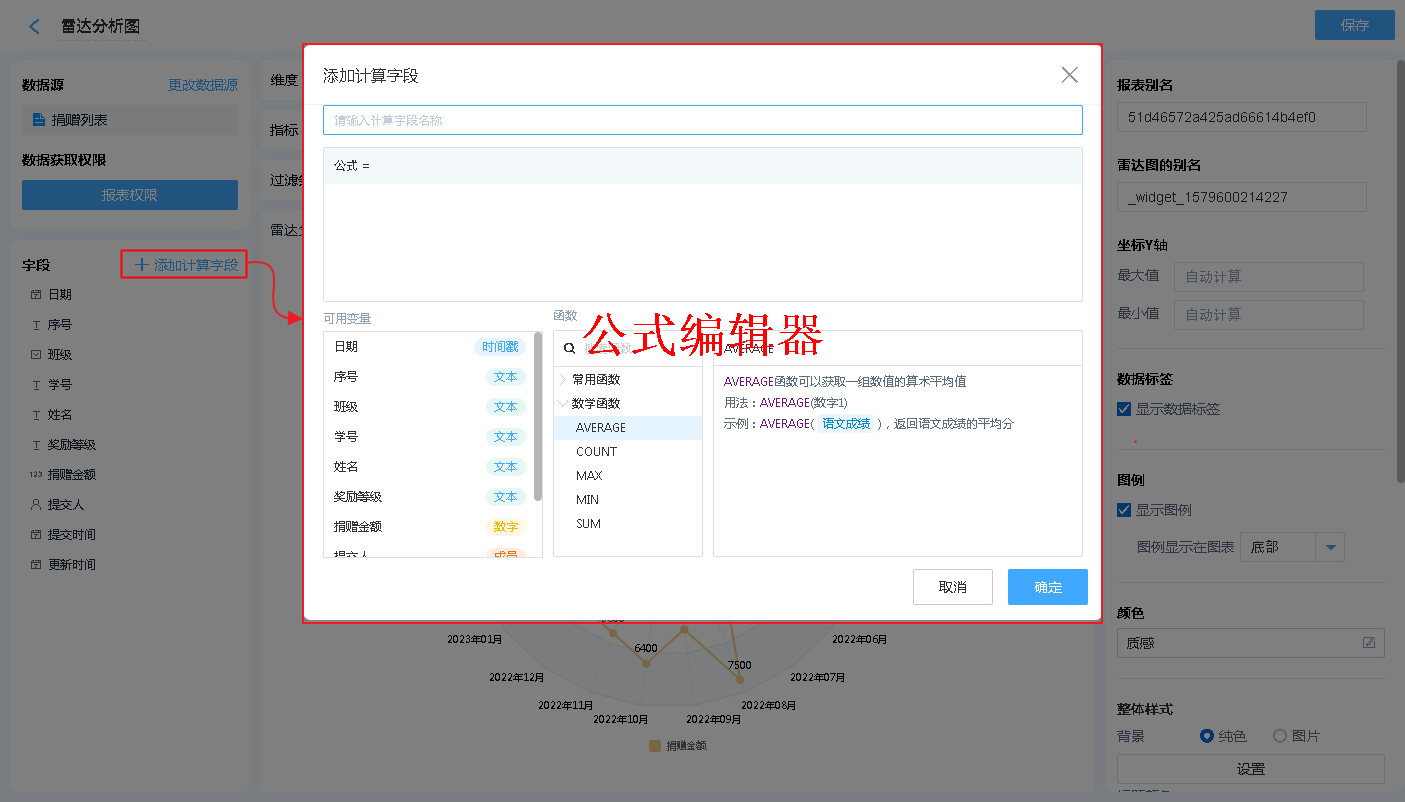The image size is (1405, 802).
Task: Click the 捐赠金额 number field icon
Action: pyautogui.click(x=36, y=475)
